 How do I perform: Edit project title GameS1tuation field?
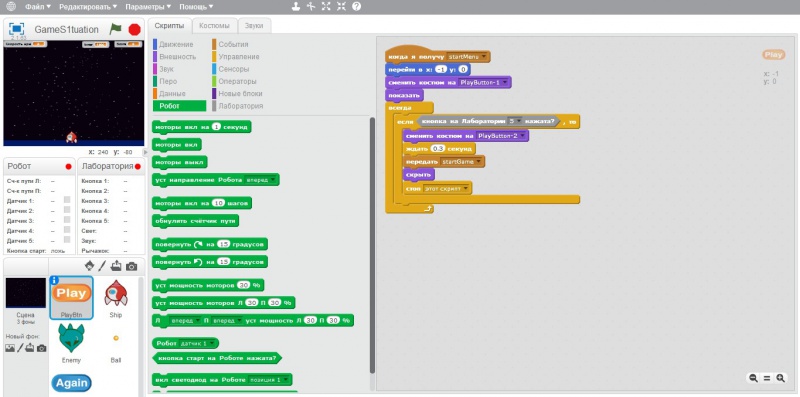coord(66,30)
